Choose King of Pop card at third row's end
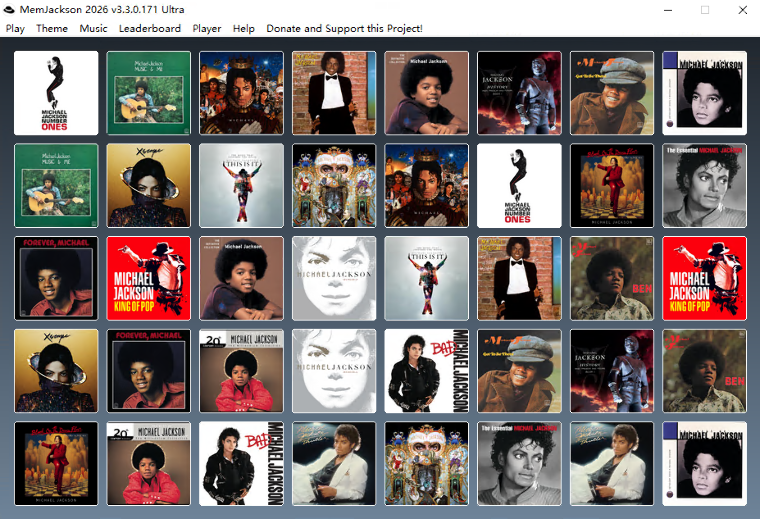Screen dimensions: 760x519 tap(705, 279)
